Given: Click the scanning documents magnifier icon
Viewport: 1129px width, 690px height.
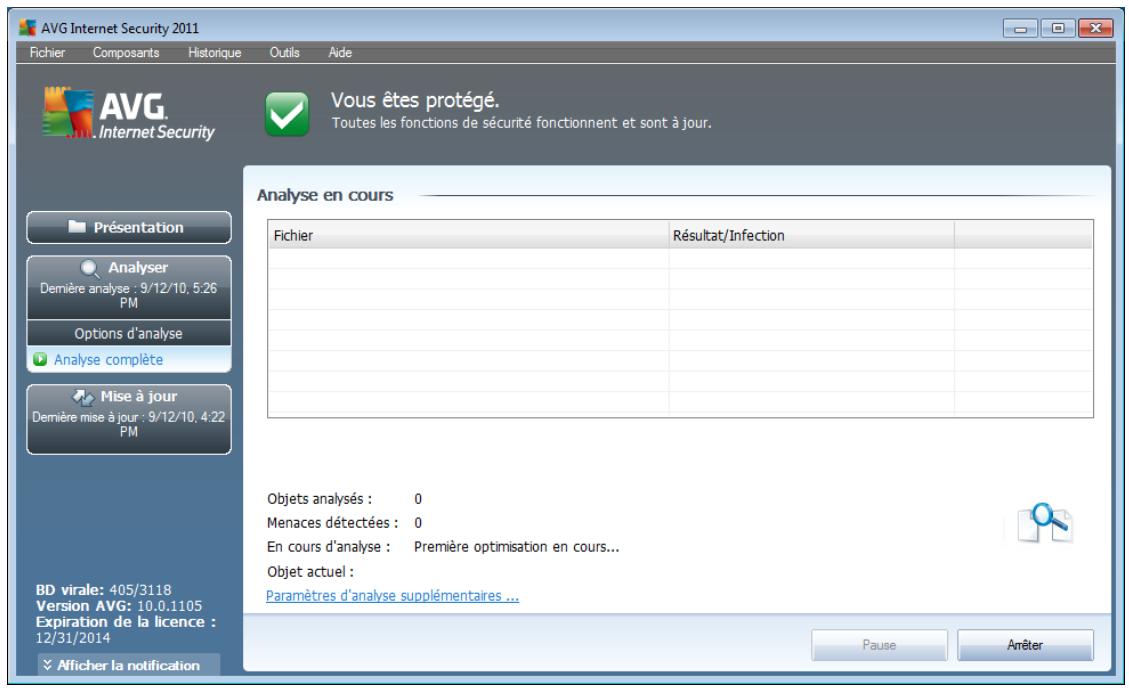Looking at the screenshot, I should (1045, 523).
